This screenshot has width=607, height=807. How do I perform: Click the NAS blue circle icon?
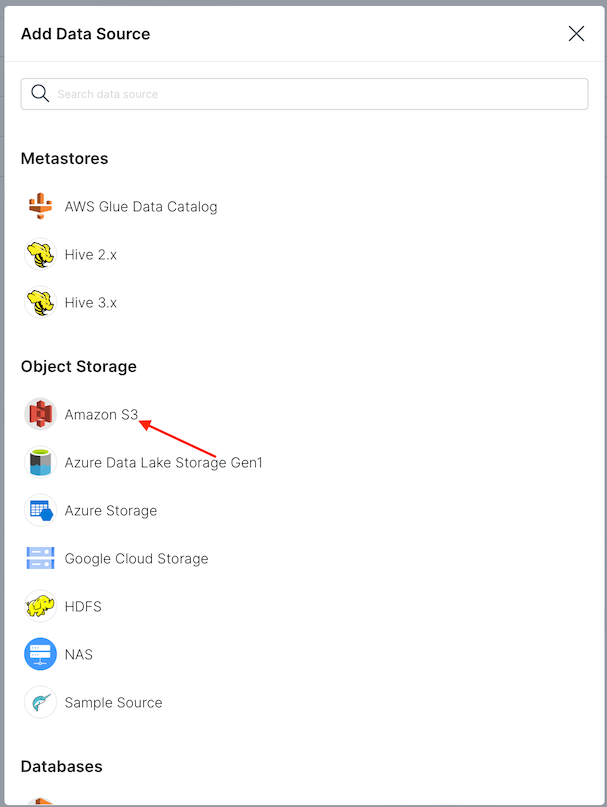point(40,655)
